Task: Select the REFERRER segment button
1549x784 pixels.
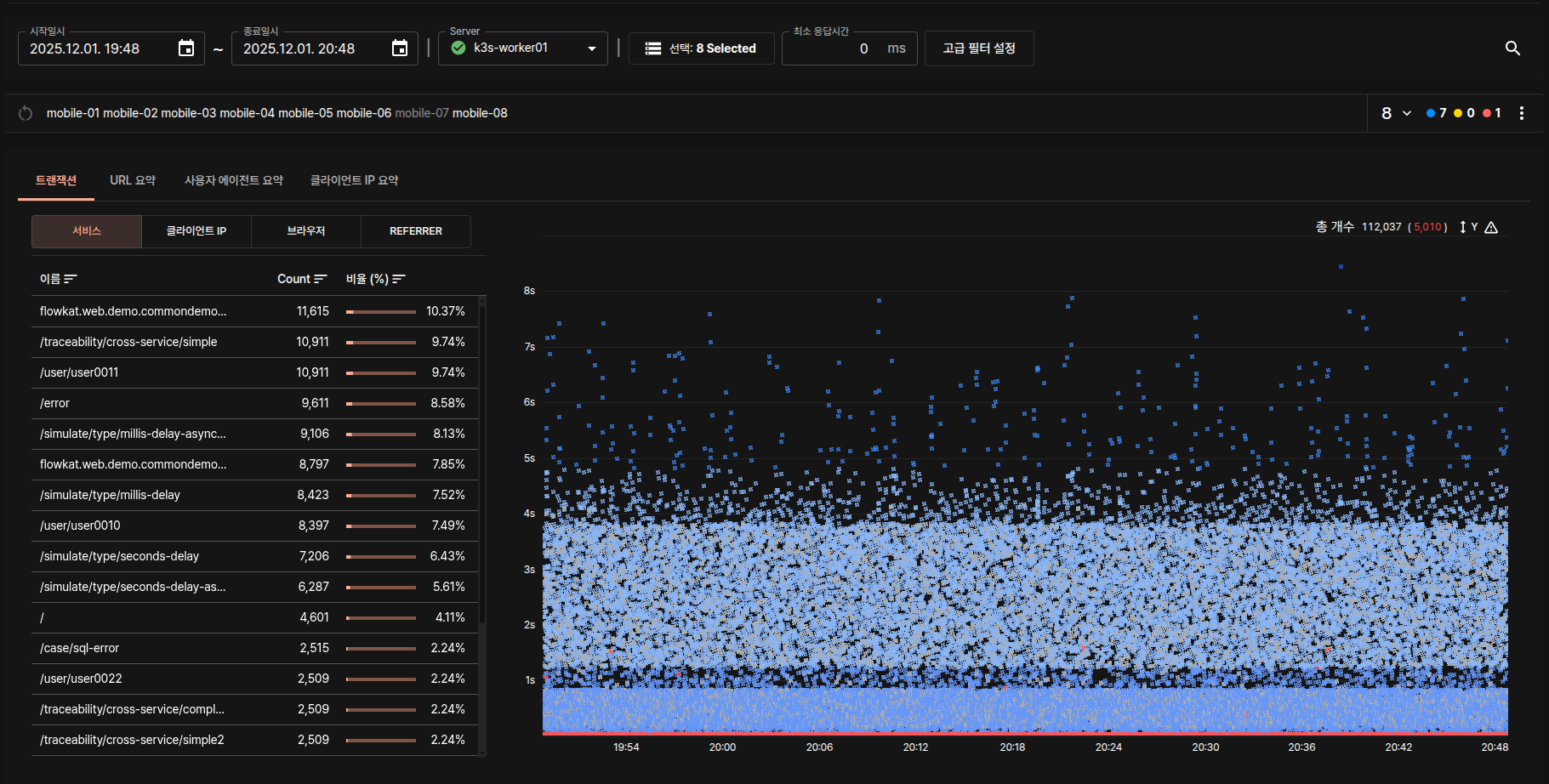Action: 415,231
